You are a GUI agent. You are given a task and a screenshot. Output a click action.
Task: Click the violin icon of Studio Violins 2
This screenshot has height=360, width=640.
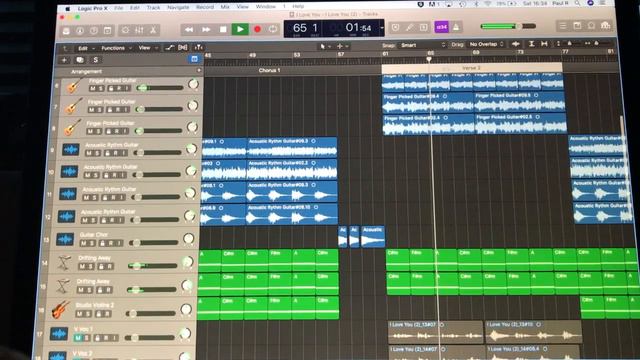point(61,309)
